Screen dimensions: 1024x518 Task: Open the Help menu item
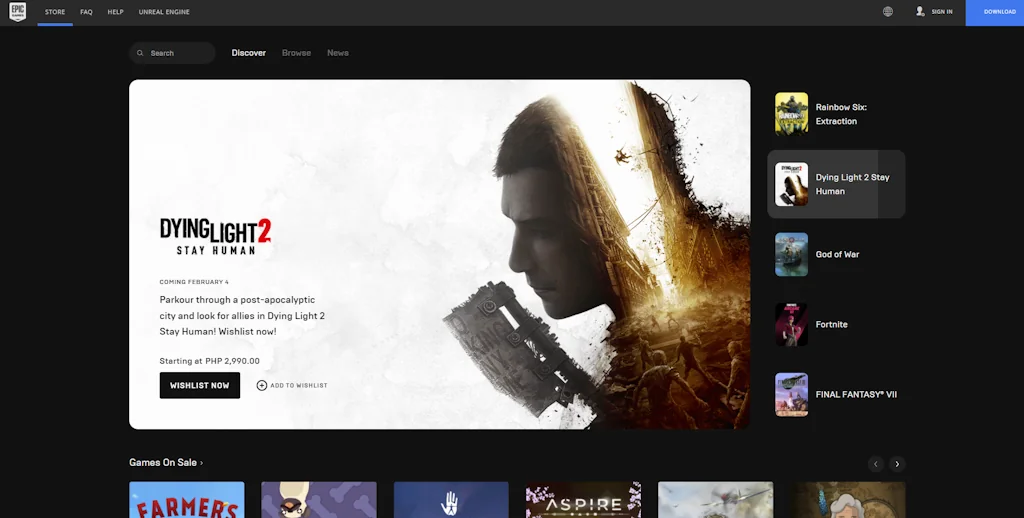[116, 12]
